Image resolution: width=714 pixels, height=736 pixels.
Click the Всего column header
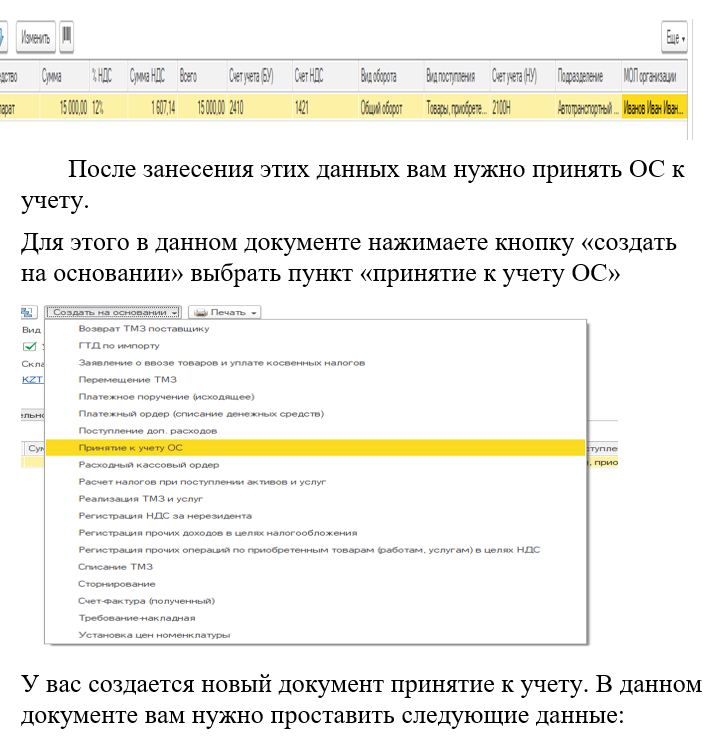click(x=202, y=76)
